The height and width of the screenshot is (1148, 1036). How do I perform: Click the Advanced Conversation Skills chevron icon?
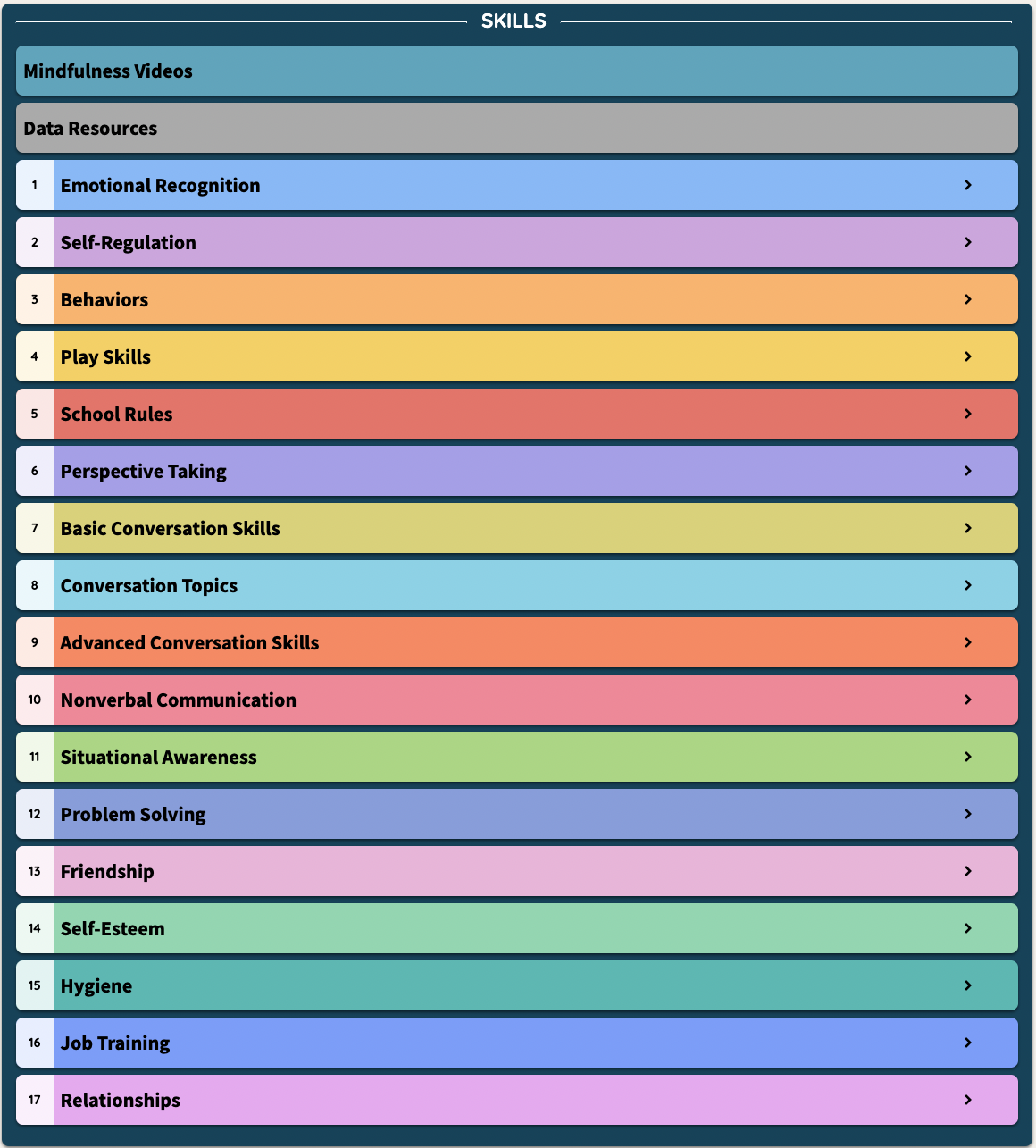pyautogui.click(x=968, y=642)
